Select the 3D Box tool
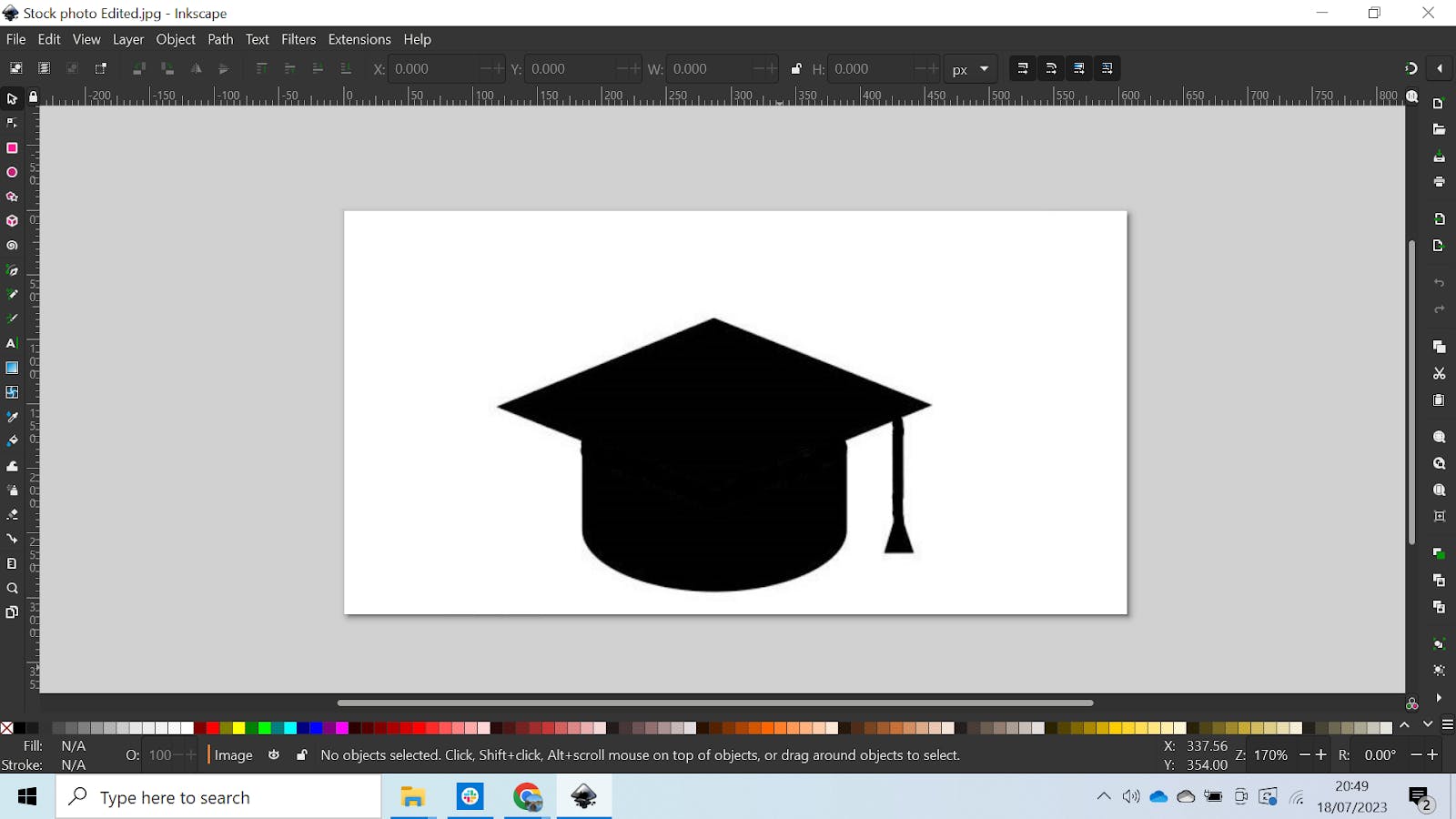The image size is (1456, 819). click(12, 221)
